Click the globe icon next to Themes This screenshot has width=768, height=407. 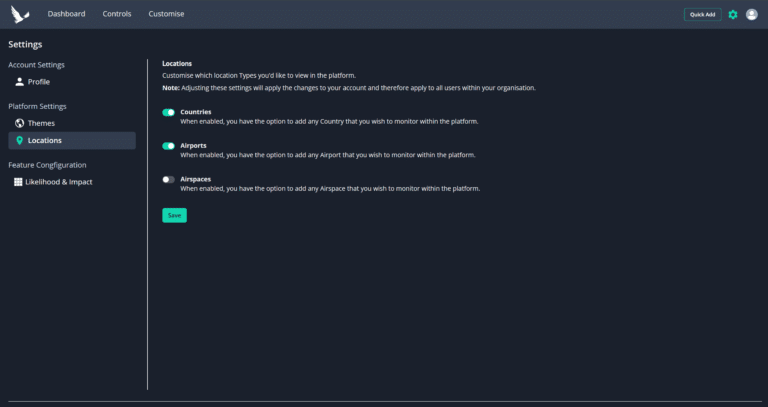(20, 123)
